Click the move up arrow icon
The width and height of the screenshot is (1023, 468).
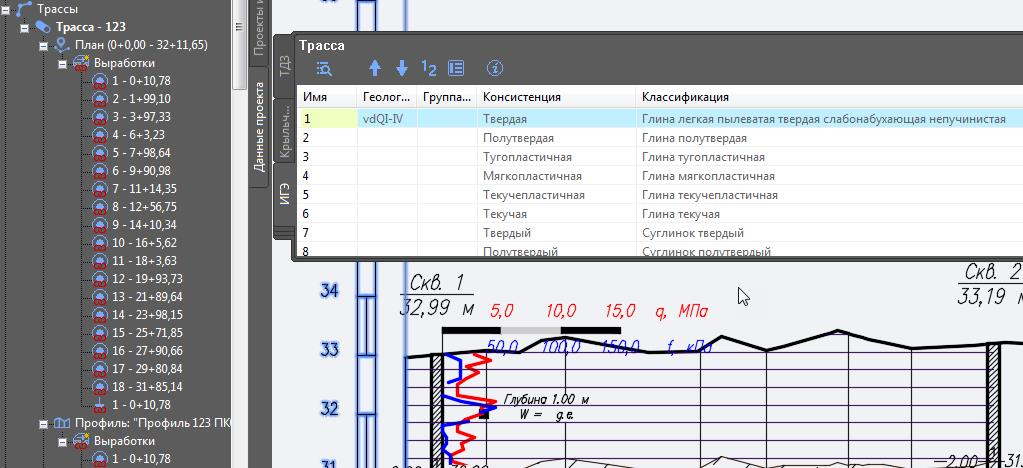pos(375,68)
